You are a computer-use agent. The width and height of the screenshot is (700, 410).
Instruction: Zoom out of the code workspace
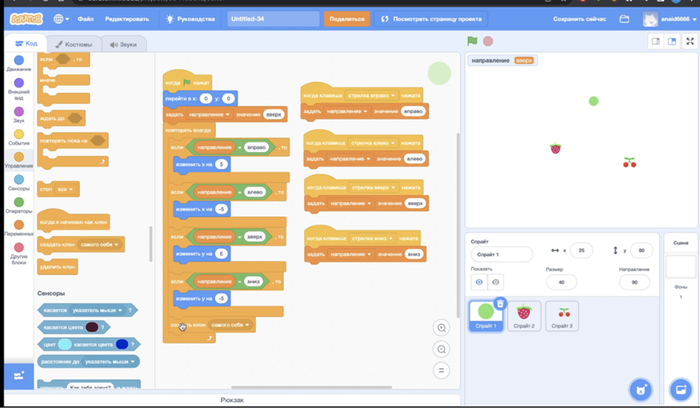click(x=441, y=349)
